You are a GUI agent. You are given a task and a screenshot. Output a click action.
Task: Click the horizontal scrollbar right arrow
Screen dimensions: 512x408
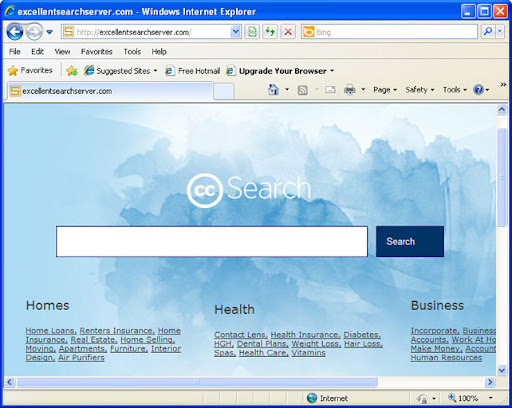(490, 382)
